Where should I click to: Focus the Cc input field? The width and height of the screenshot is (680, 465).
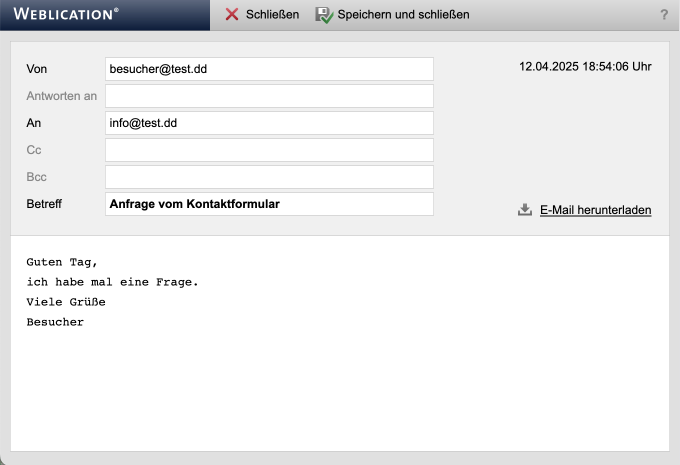tap(269, 150)
